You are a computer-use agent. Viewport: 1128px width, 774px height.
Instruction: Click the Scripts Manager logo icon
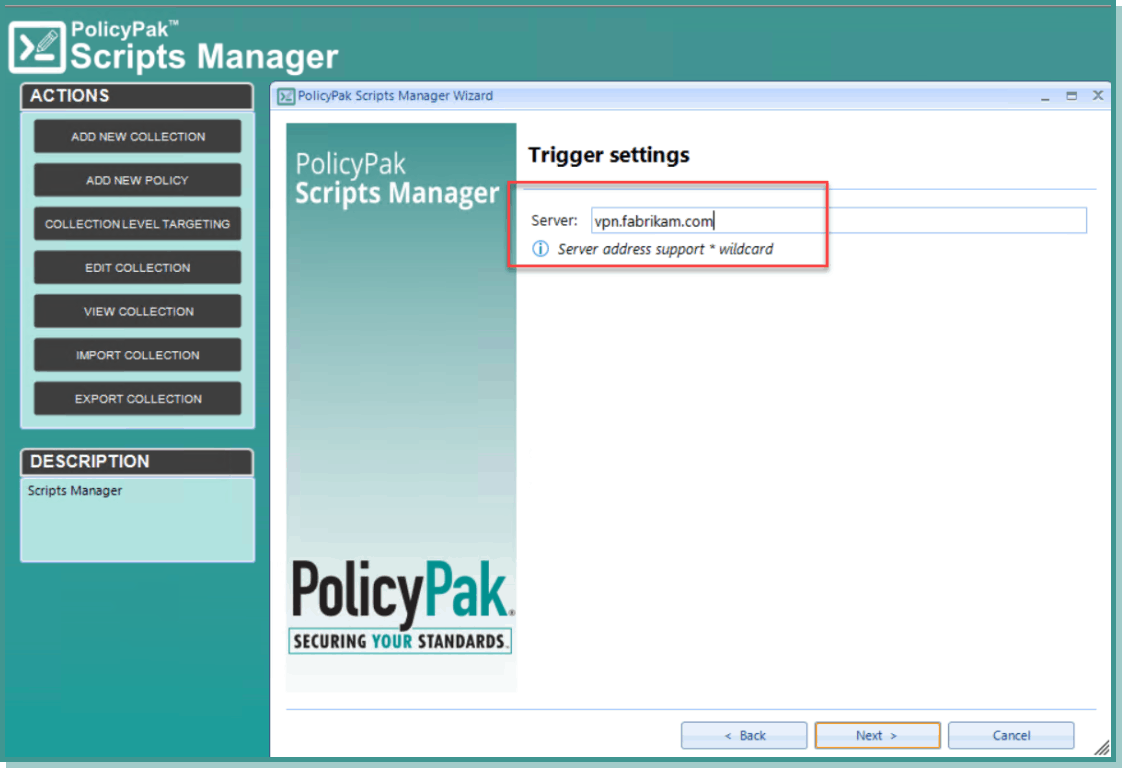coord(37,47)
